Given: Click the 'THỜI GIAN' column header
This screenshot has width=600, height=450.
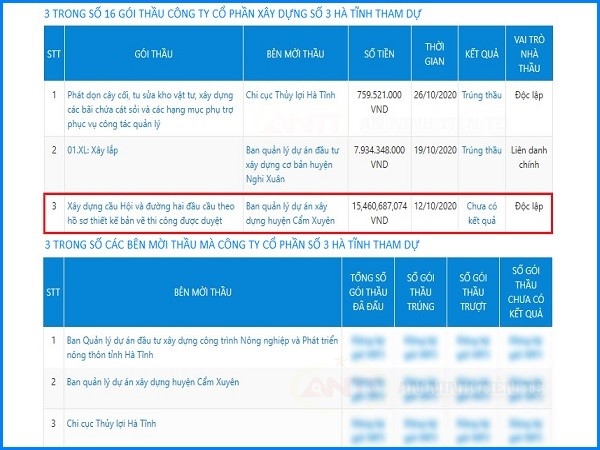Looking at the screenshot, I should point(434,54).
